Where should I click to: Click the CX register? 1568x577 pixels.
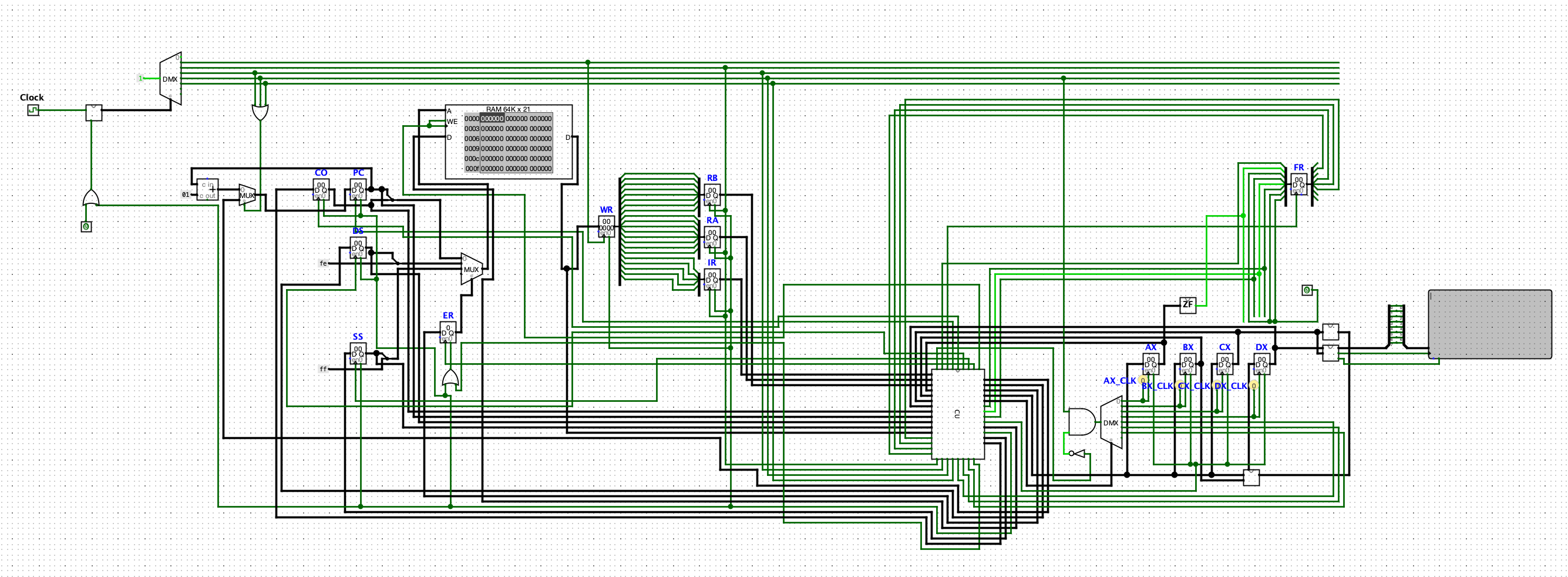1224,364
